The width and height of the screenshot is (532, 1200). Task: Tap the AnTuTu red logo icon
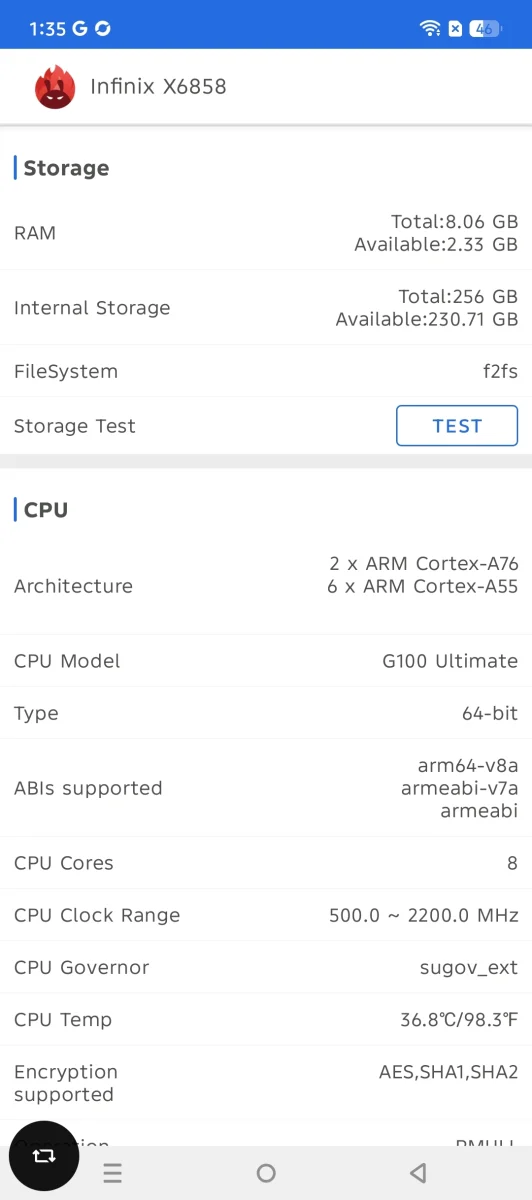[55, 87]
